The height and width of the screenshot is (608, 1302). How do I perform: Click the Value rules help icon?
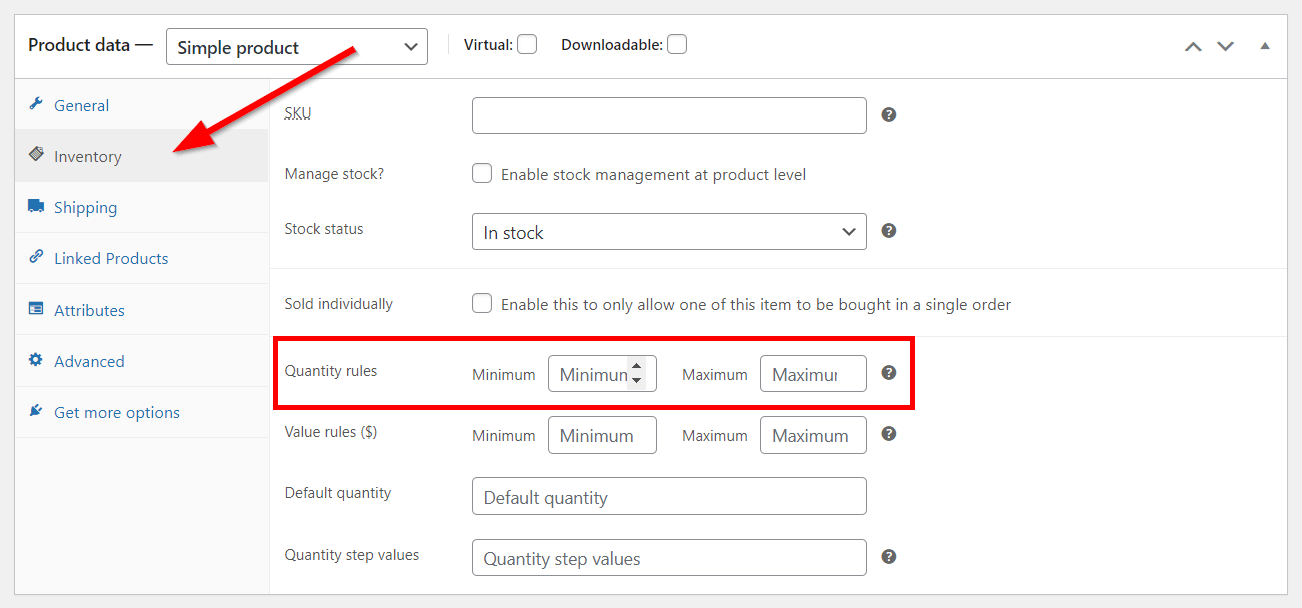[888, 434]
